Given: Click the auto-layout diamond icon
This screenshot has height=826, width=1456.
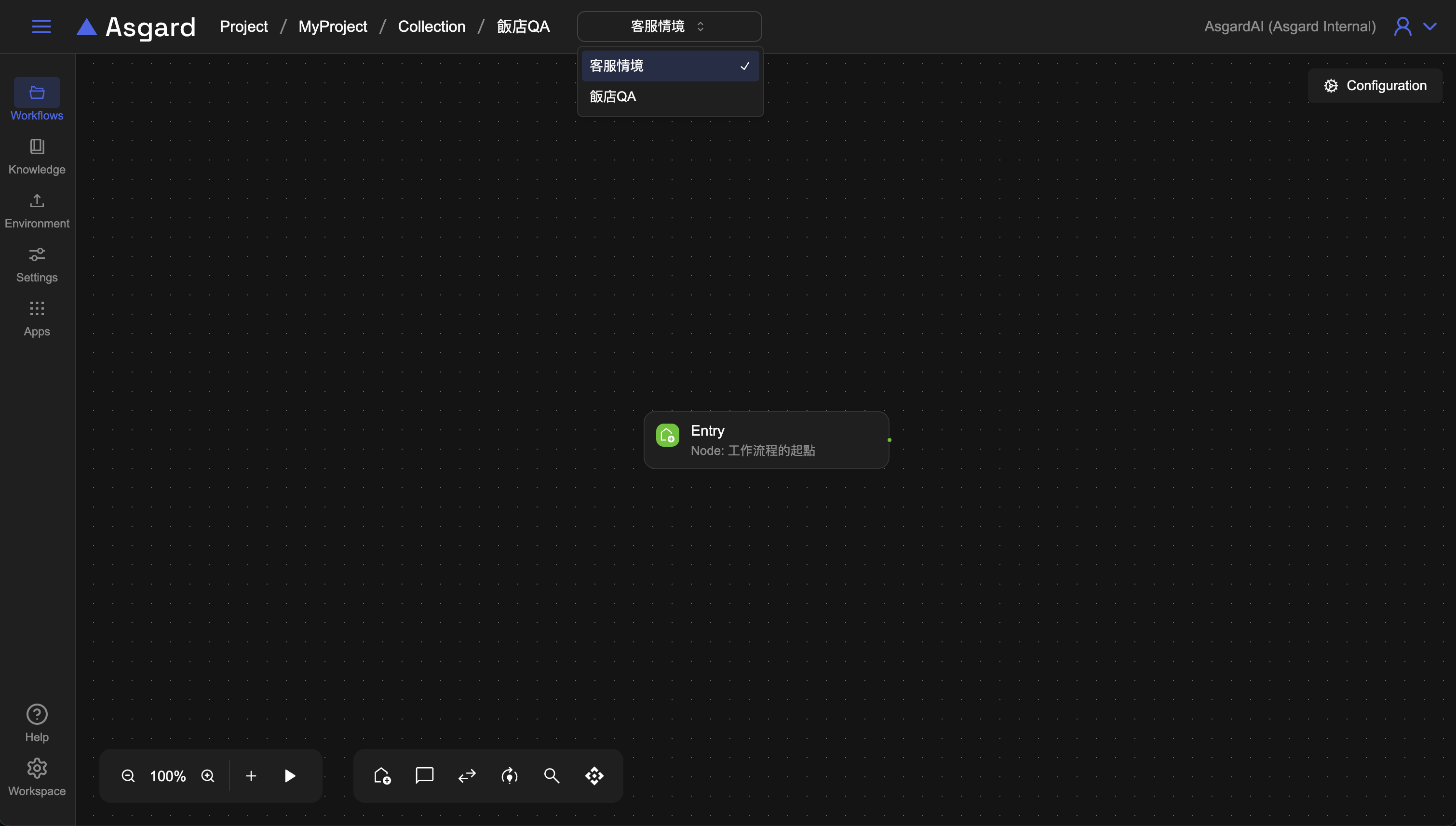Looking at the screenshot, I should coord(594,775).
